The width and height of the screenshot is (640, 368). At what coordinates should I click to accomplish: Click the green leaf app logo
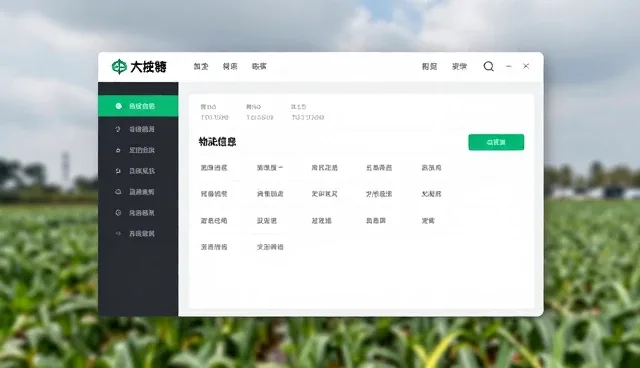[x=119, y=67]
